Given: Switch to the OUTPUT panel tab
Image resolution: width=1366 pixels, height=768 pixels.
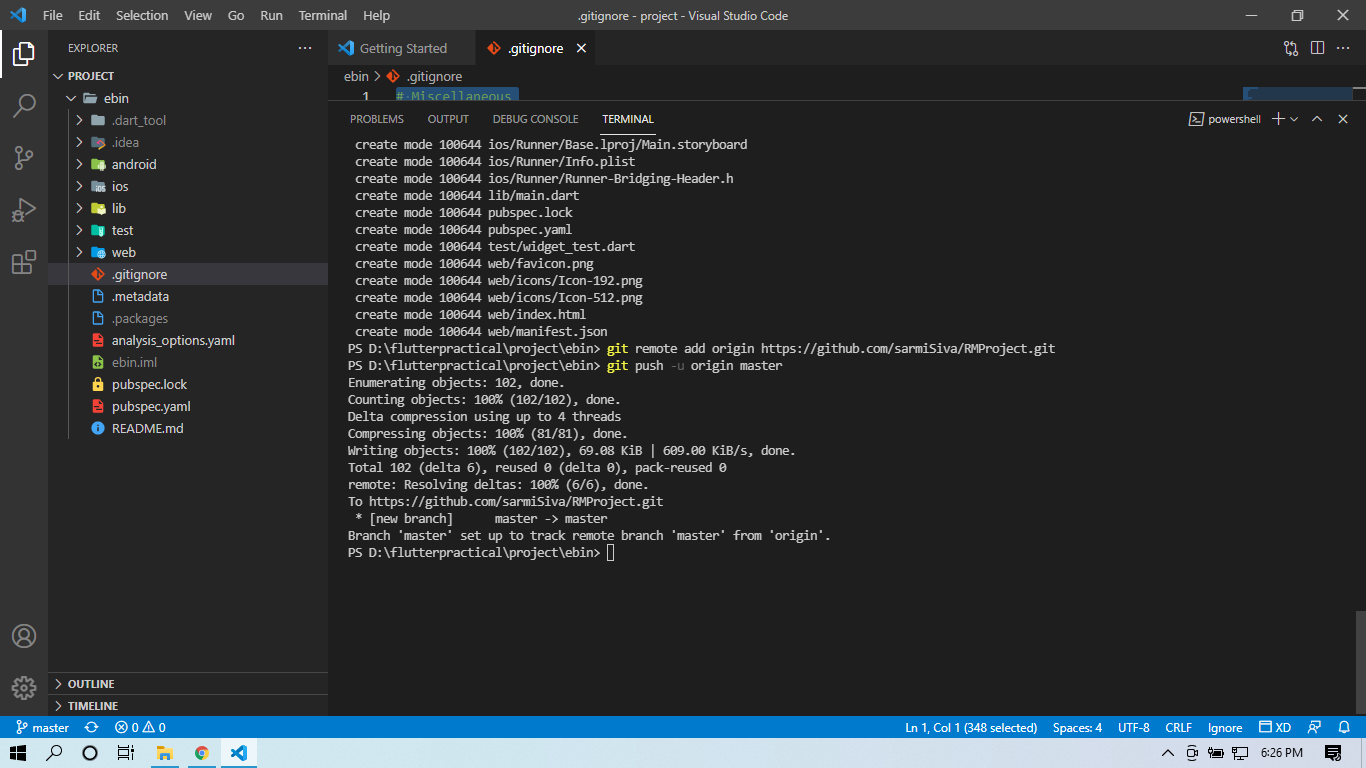Looking at the screenshot, I should (x=448, y=119).
